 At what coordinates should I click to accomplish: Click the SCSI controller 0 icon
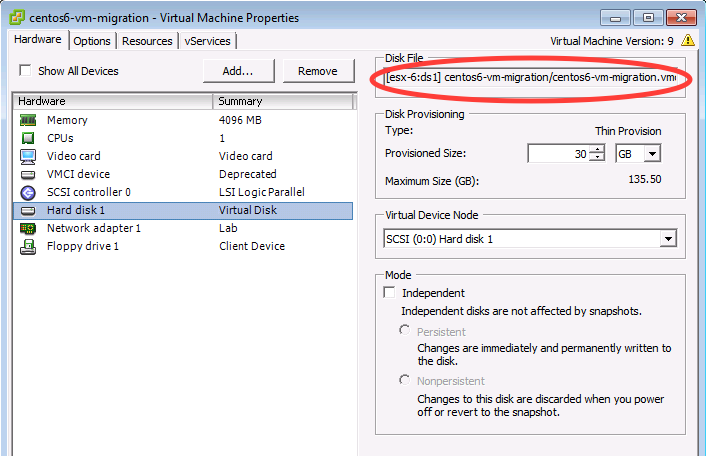[28, 192]
